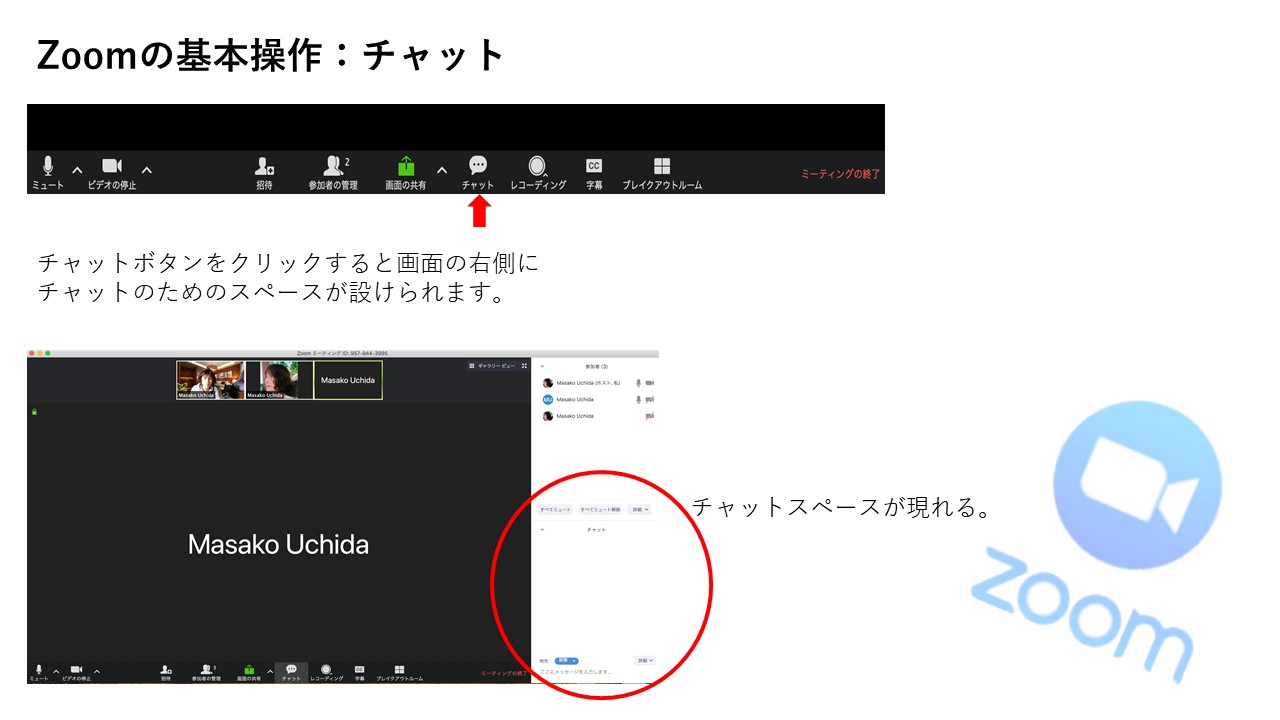
Task: Click the green 画面の共有 icon in the enlarged toolbar
Action: coord(406,166)
